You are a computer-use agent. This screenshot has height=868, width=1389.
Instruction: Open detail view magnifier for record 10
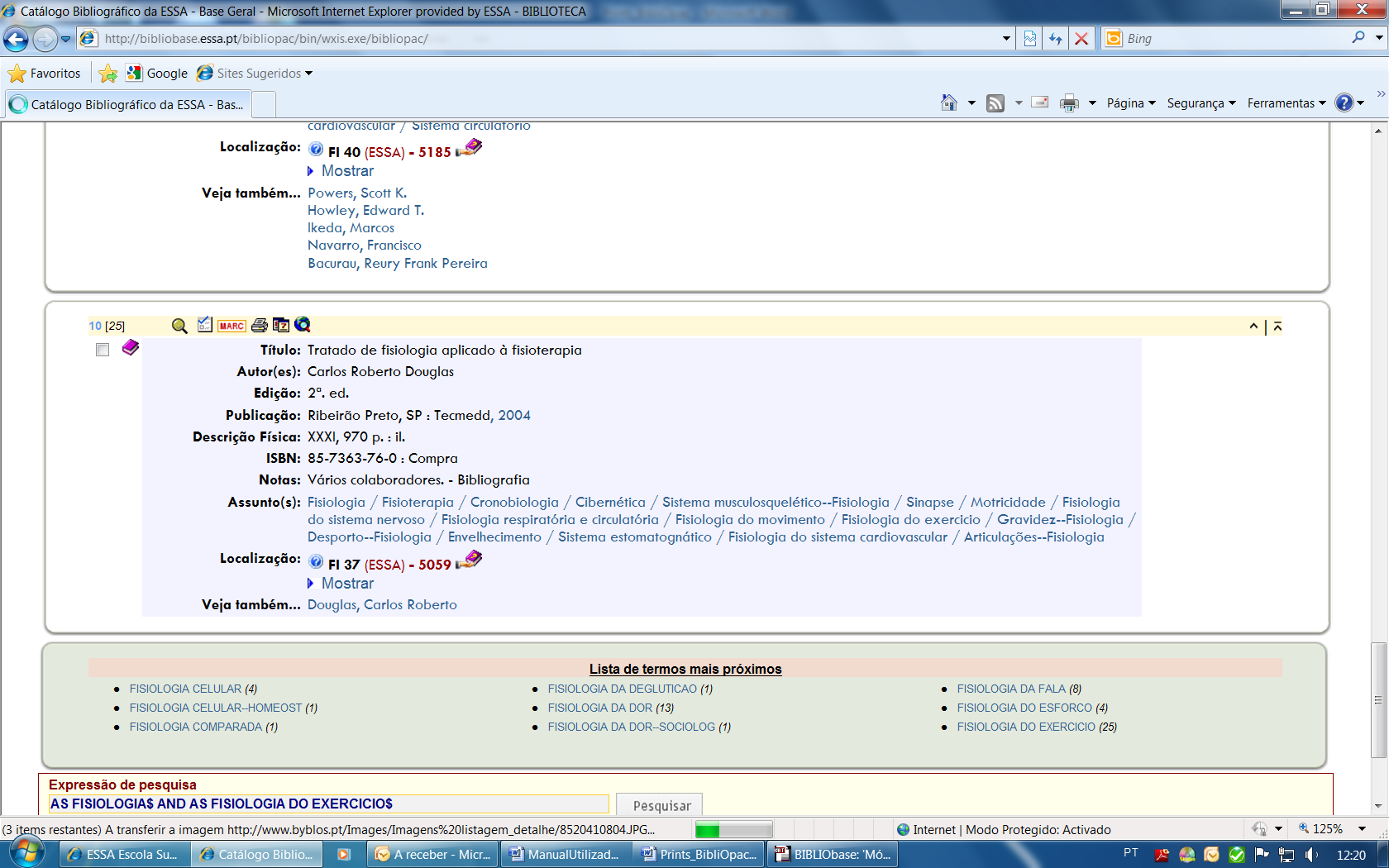(179, 326)
